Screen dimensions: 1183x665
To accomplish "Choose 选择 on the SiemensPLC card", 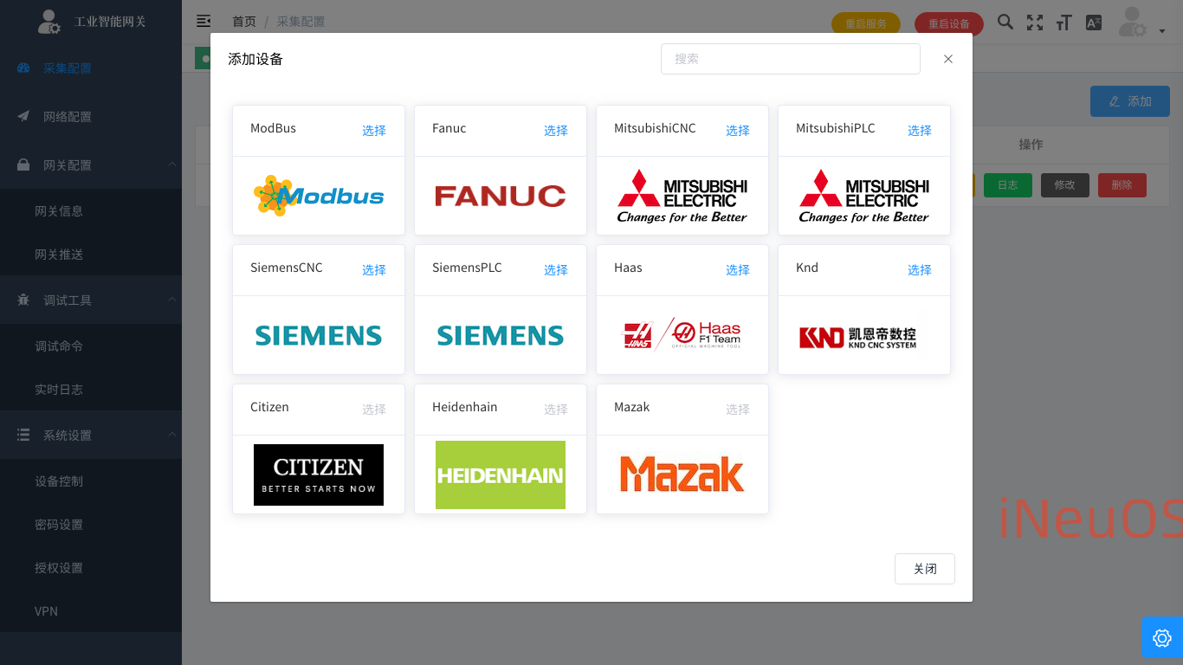I will (x=555, y=269).
